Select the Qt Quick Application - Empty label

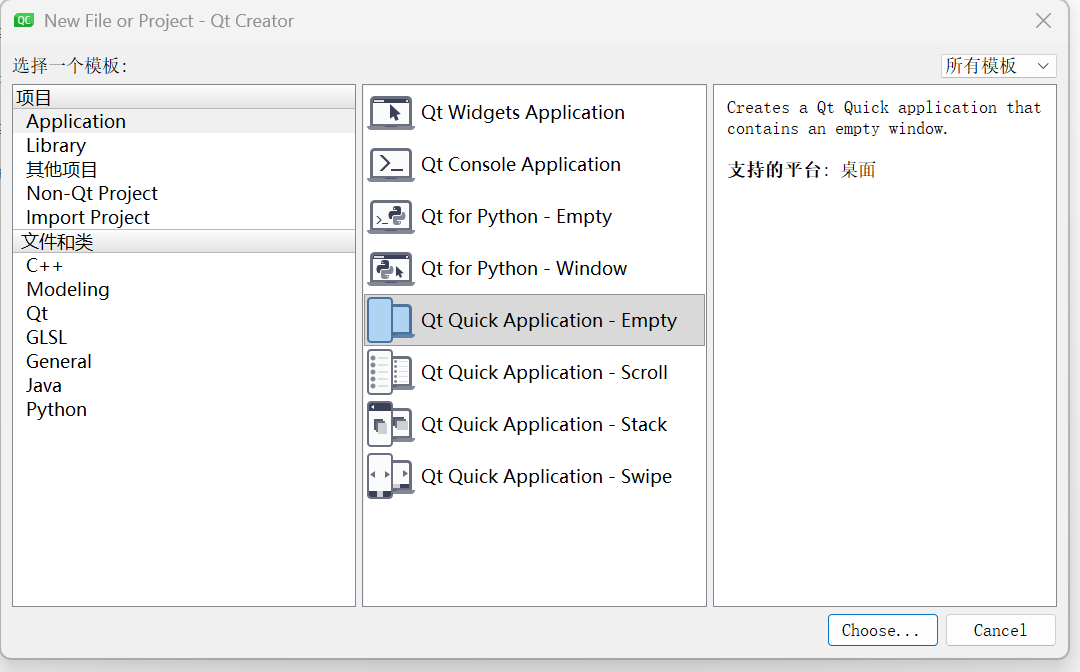click(549, 321)
